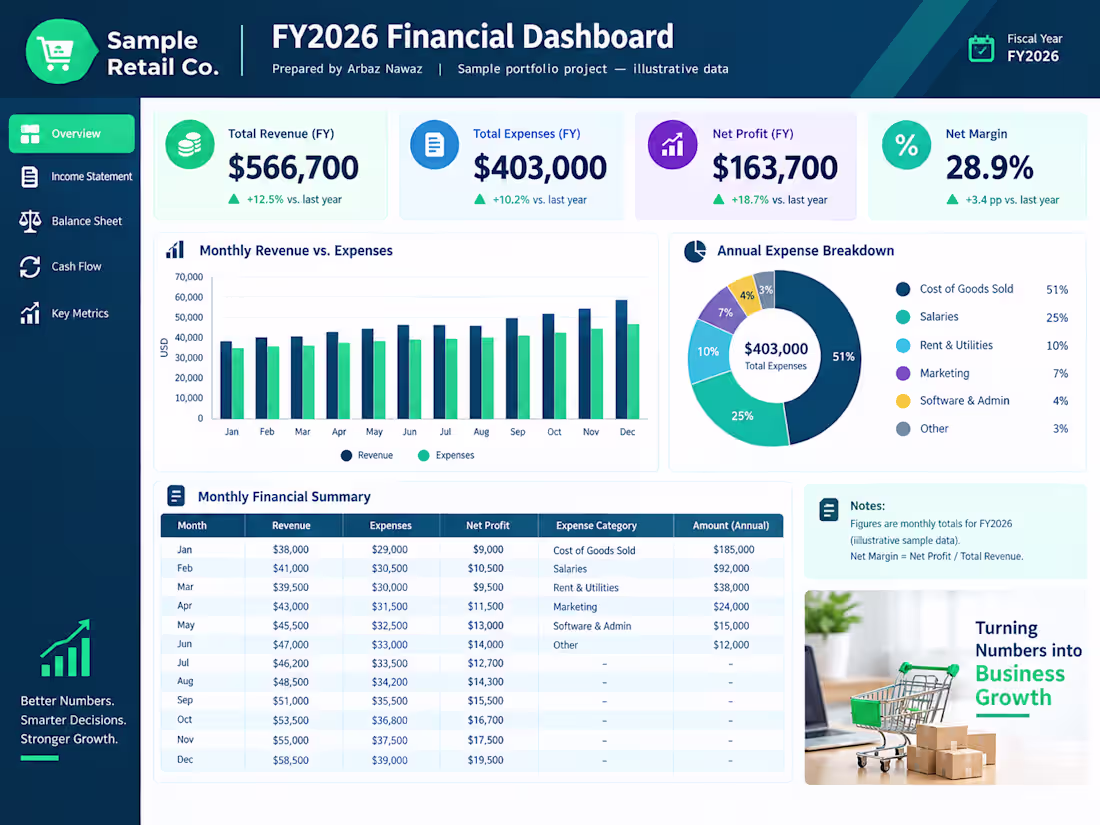Screen dimensions: 1100x825
Task: Click the Monthly Financial Summary document icon
Action: [x=175, y=496]
